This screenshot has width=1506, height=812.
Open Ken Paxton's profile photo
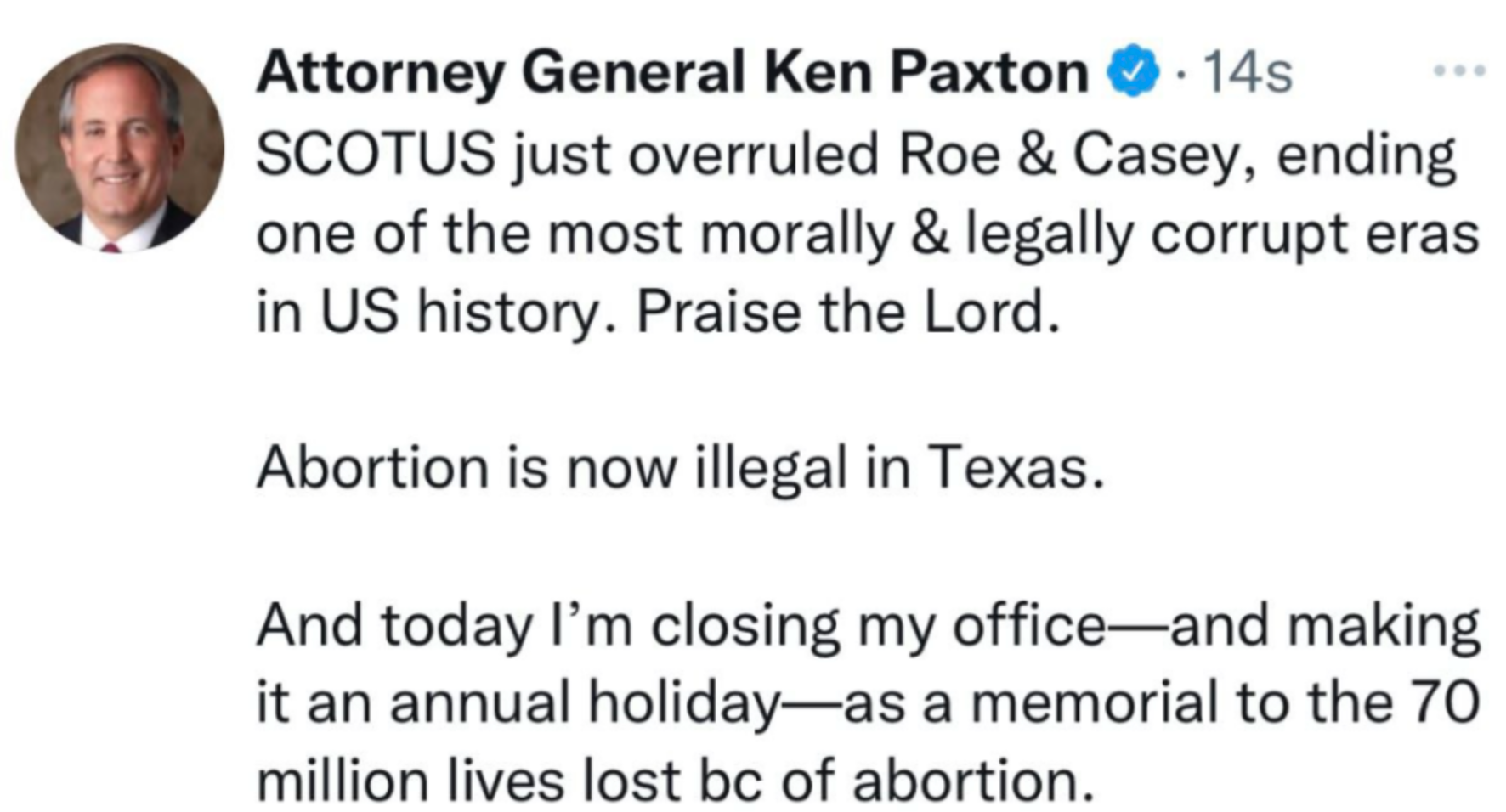[x=120, y=149]
